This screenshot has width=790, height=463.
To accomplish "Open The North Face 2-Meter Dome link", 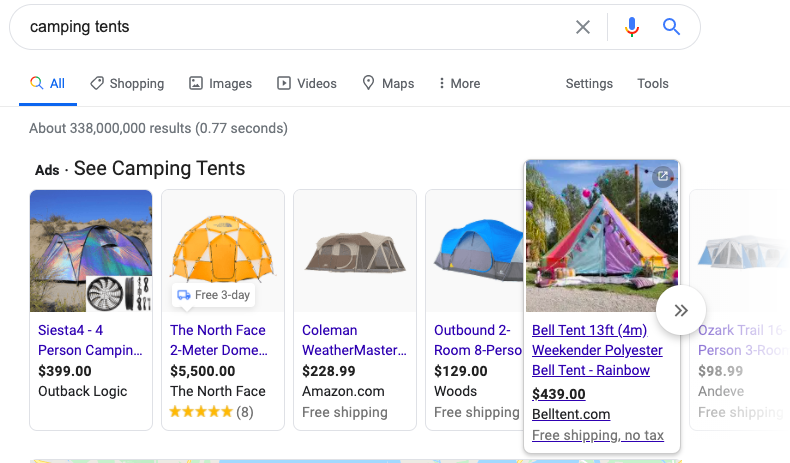I will [x=219, y=340].
